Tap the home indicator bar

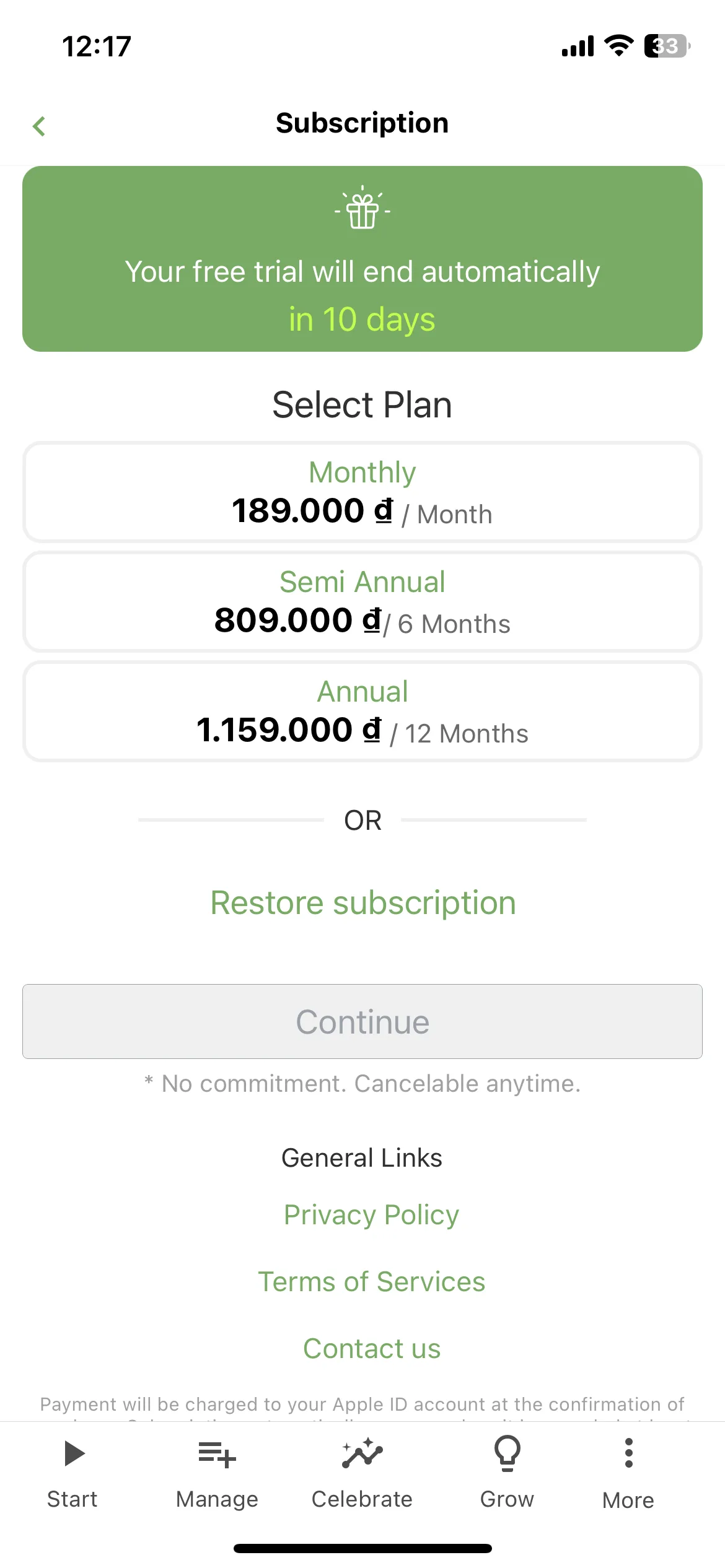[362, 1548]
